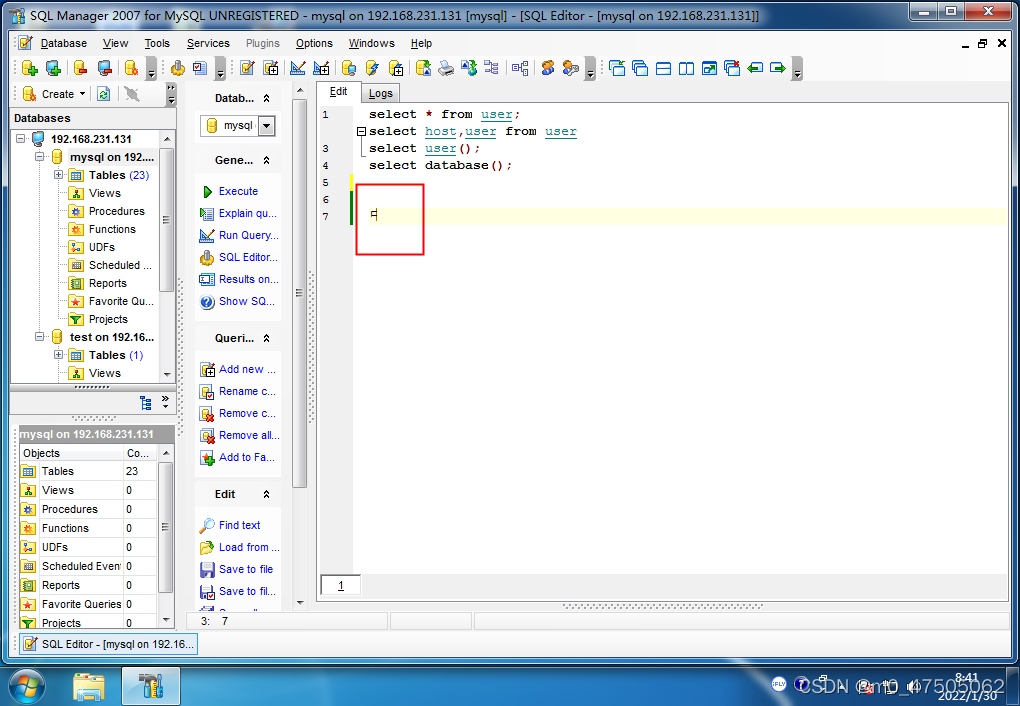Collapse the Queri... navigation section

266,338
